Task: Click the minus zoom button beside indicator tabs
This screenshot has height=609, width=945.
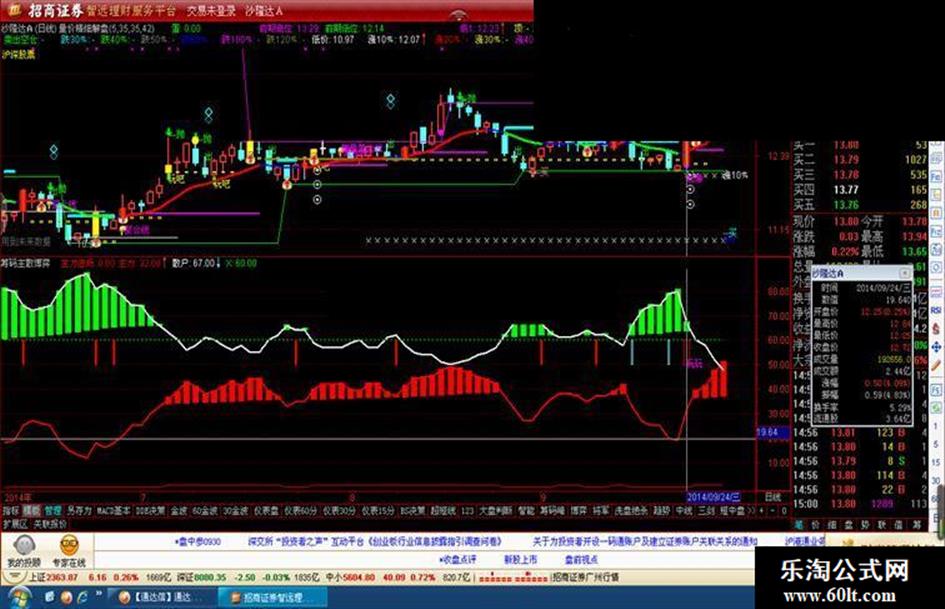Action: 772,511
